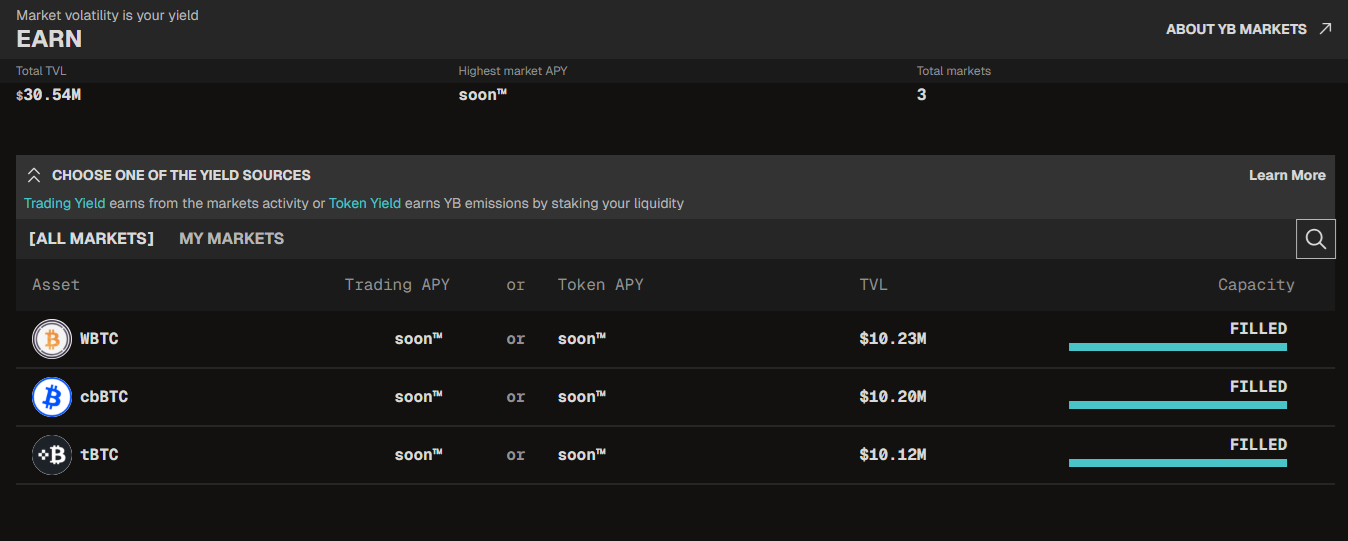1348x541 pixels.
Task: Click the Learn More link
Action: point(1287,175)
